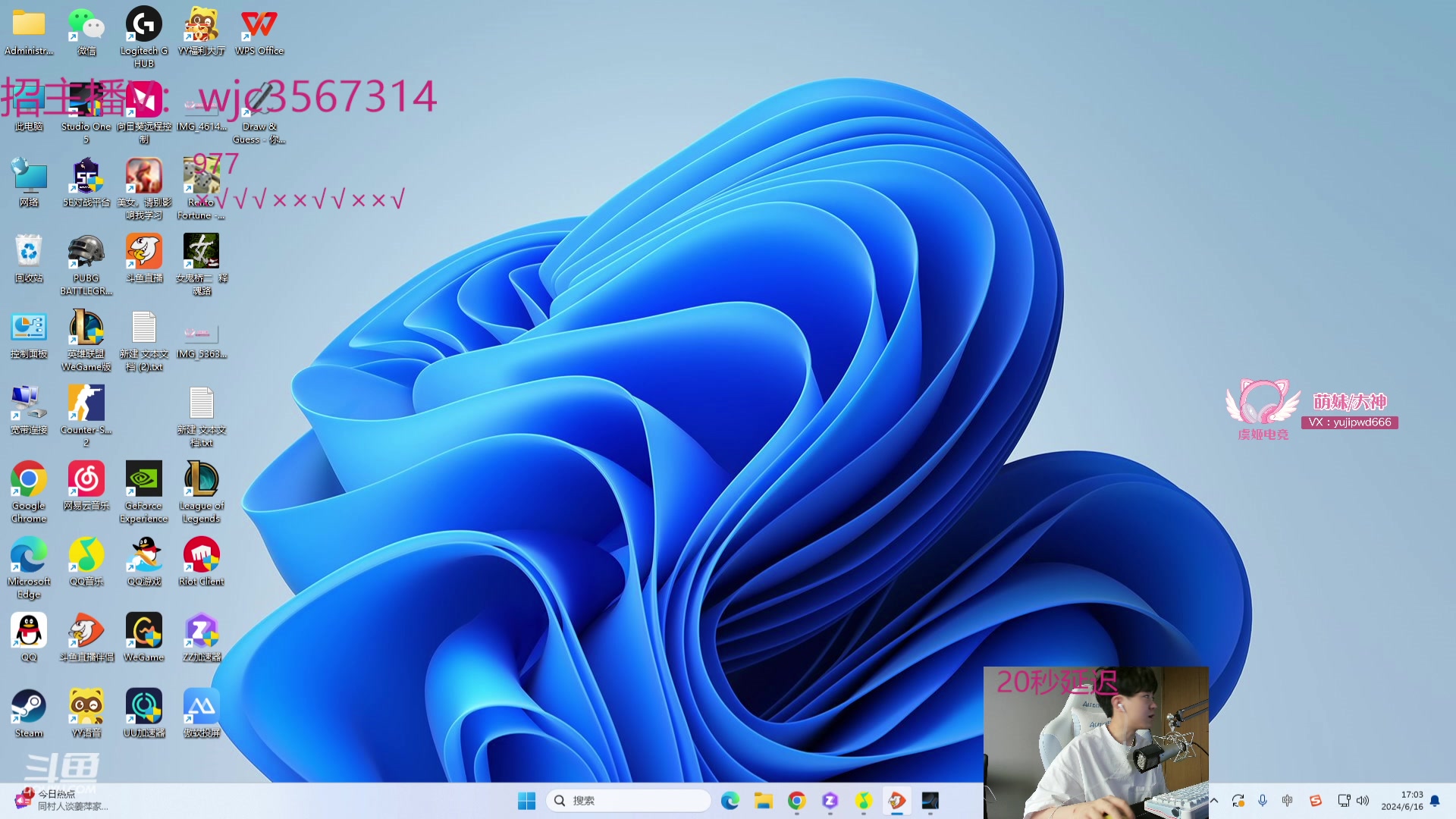Launch YY语音 shortcut
The image size is (1456, 819).
(x=86, y=714)
